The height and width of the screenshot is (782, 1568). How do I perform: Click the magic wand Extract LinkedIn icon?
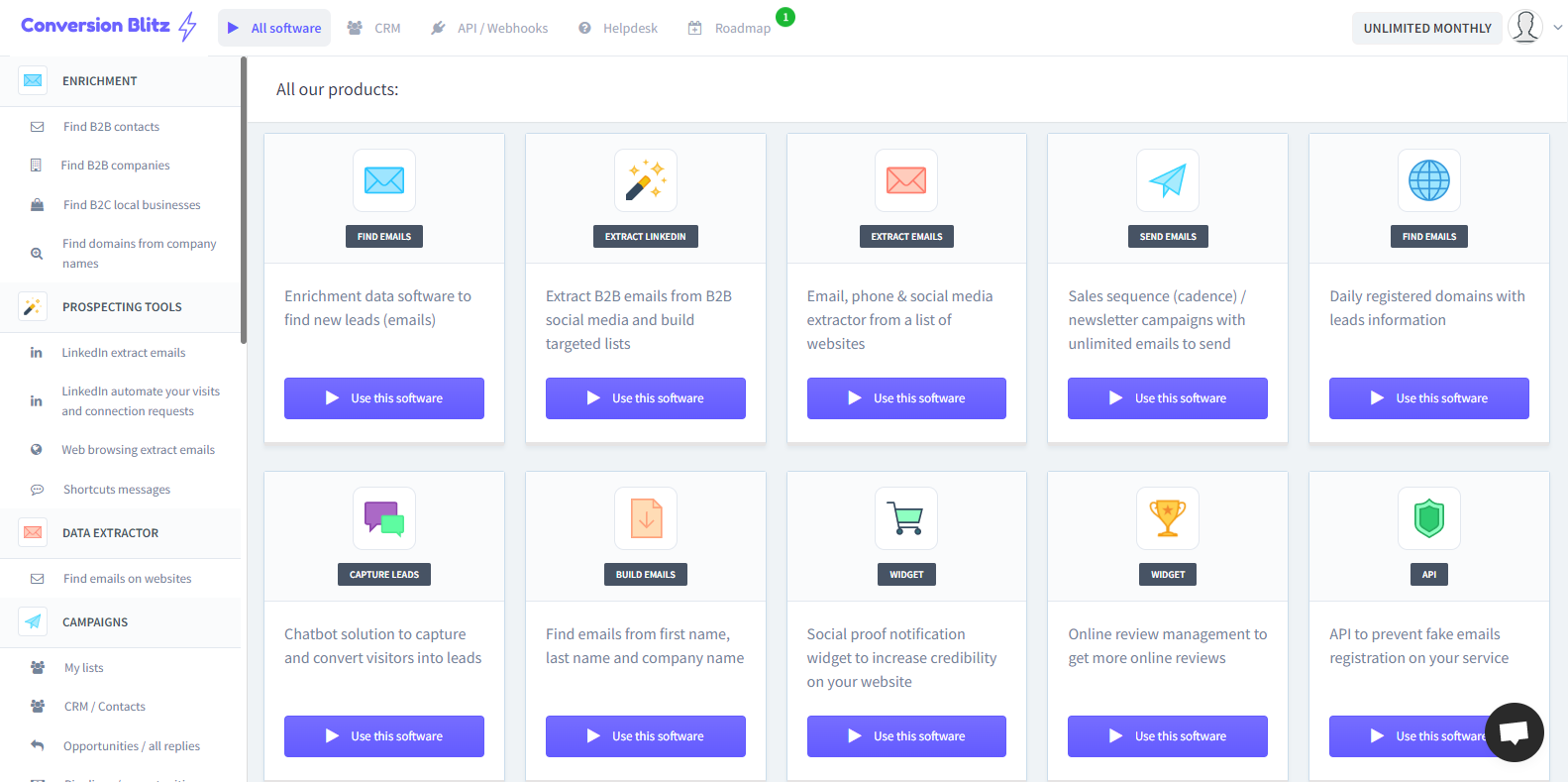point(646,180)
